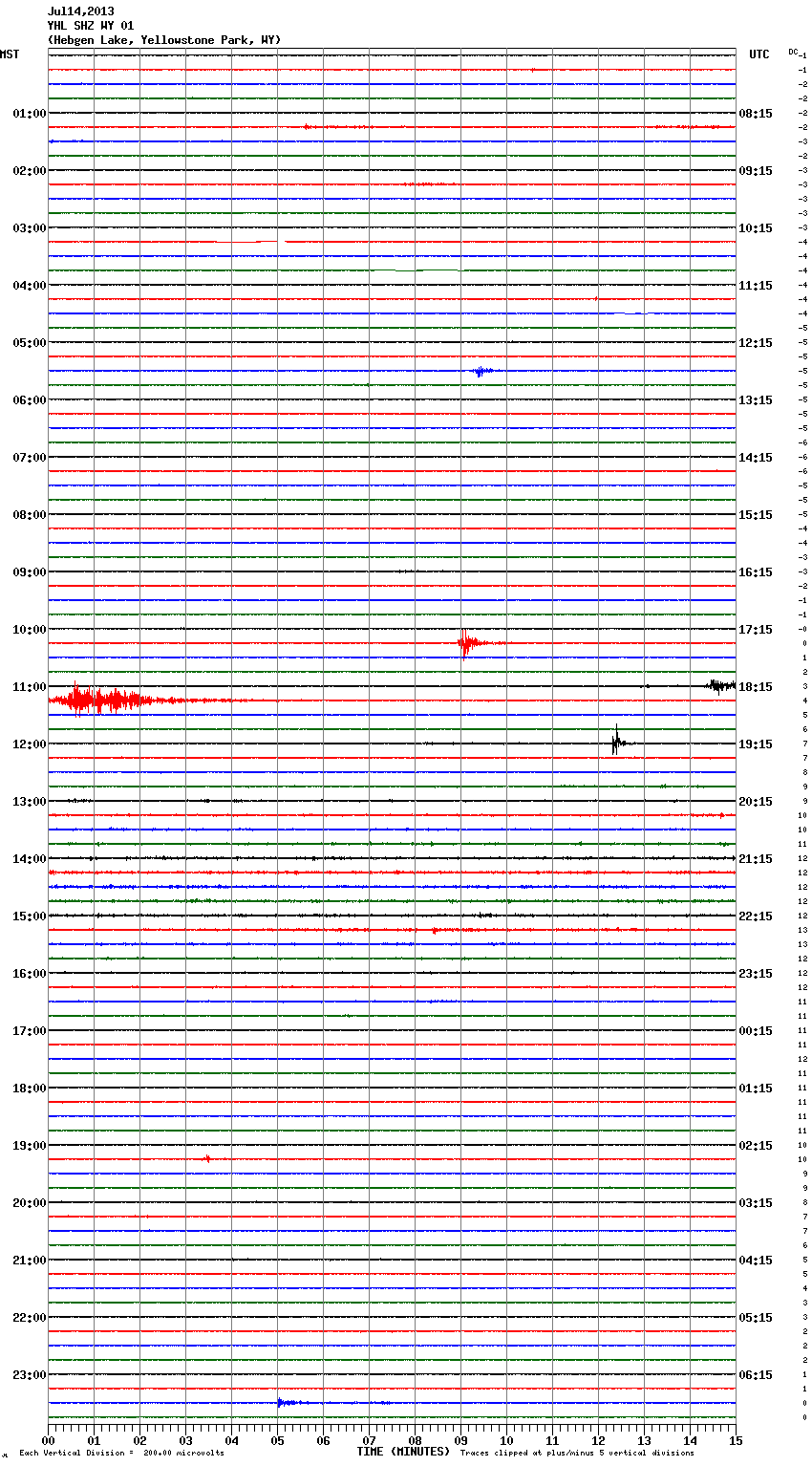
Task: Click the MST column header
Action: [10, 54]
